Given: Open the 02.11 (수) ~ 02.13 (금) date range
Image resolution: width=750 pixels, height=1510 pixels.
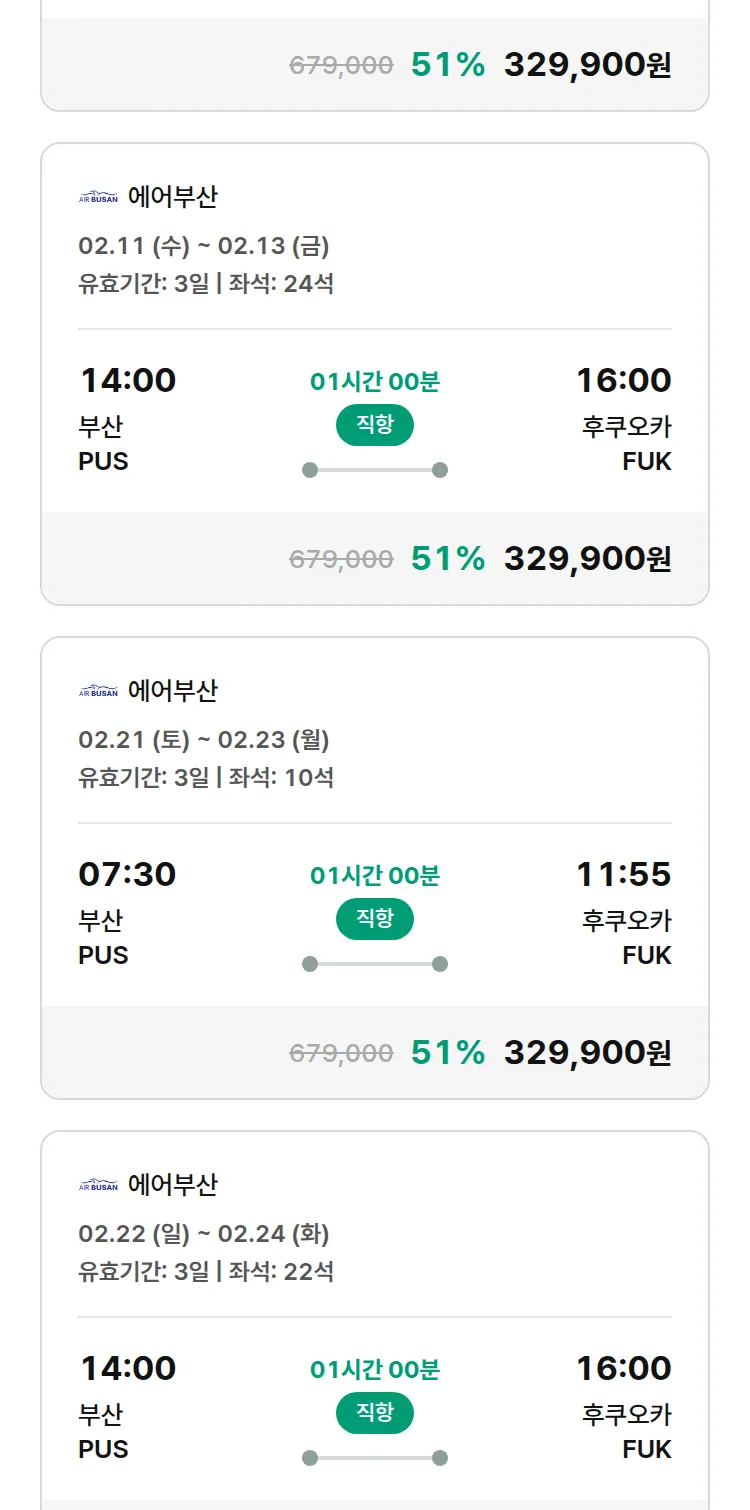Looking at the screenshot, I should pyautogui.click(x=204, y=246).
